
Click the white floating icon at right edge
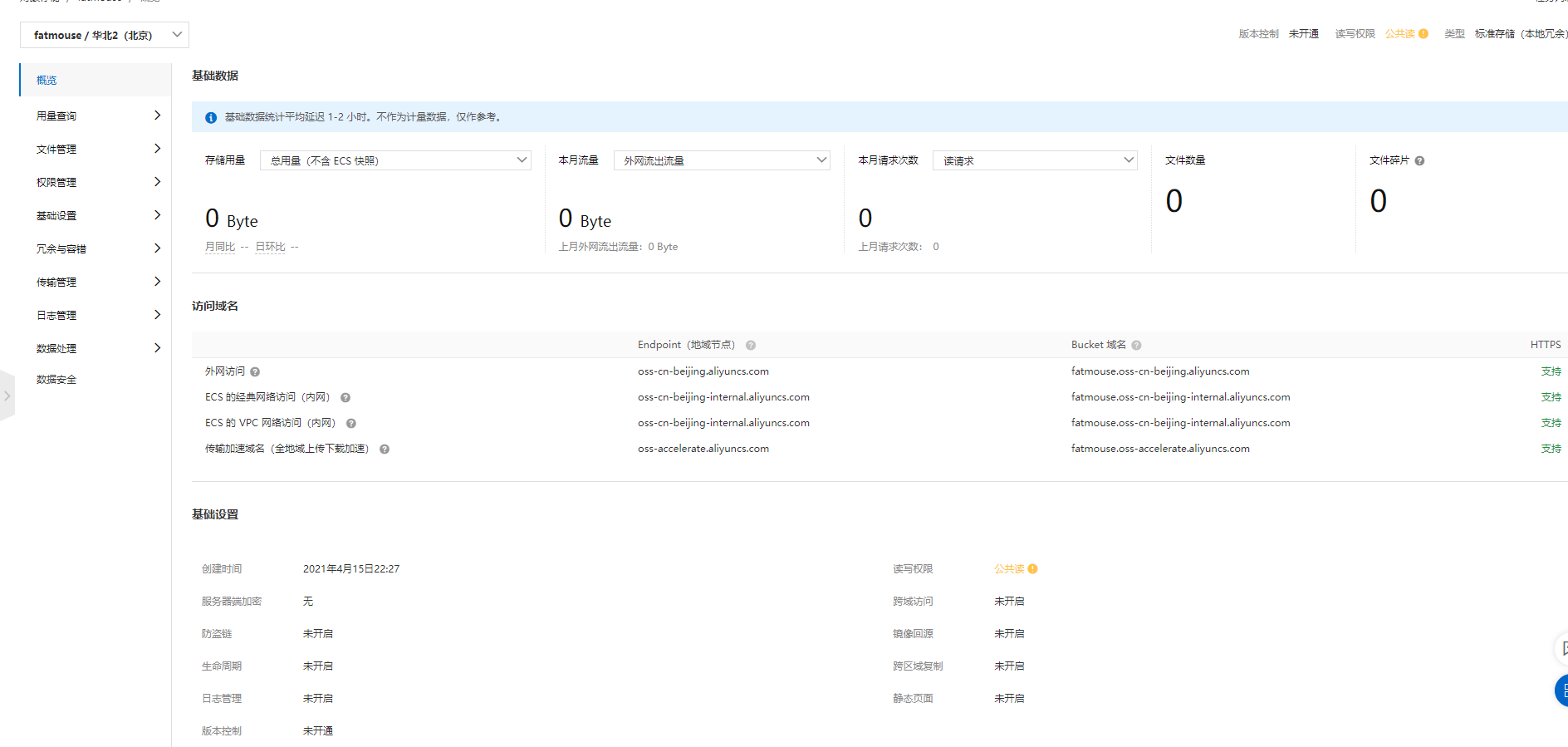(x=1561, y=648)
